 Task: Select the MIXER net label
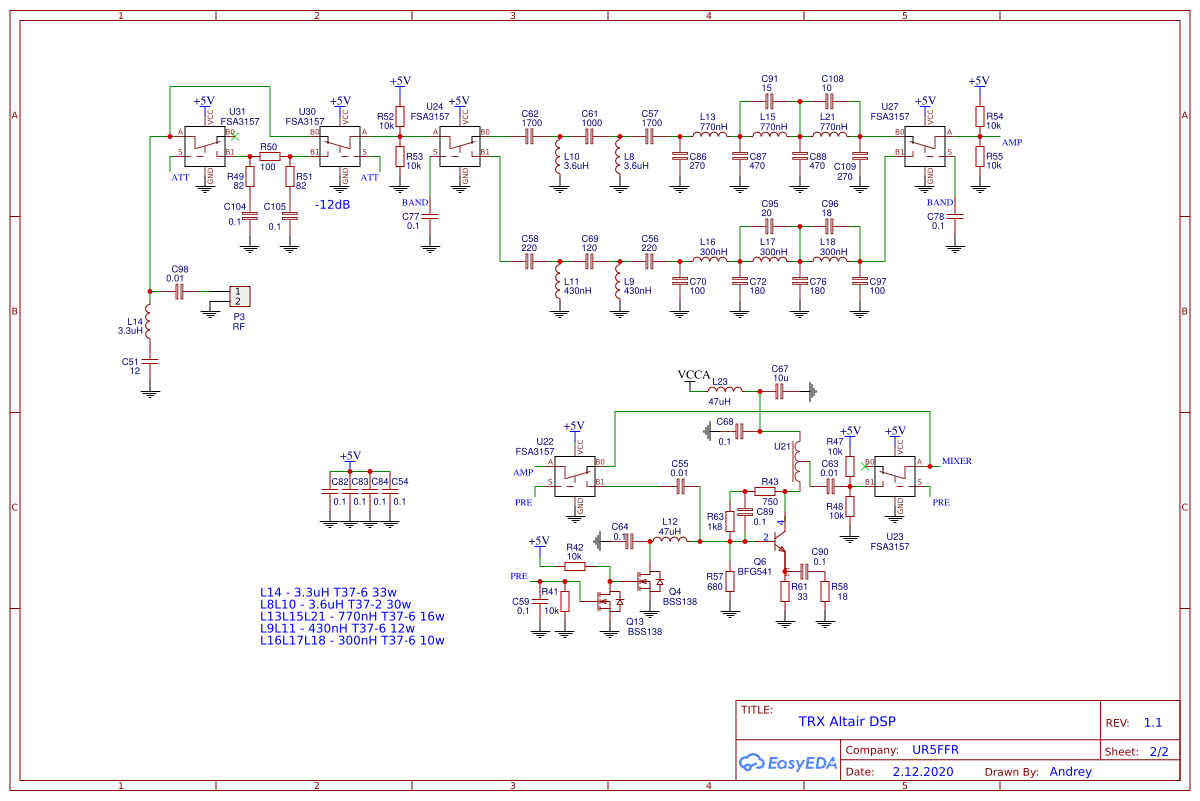[x=957, y=462]
